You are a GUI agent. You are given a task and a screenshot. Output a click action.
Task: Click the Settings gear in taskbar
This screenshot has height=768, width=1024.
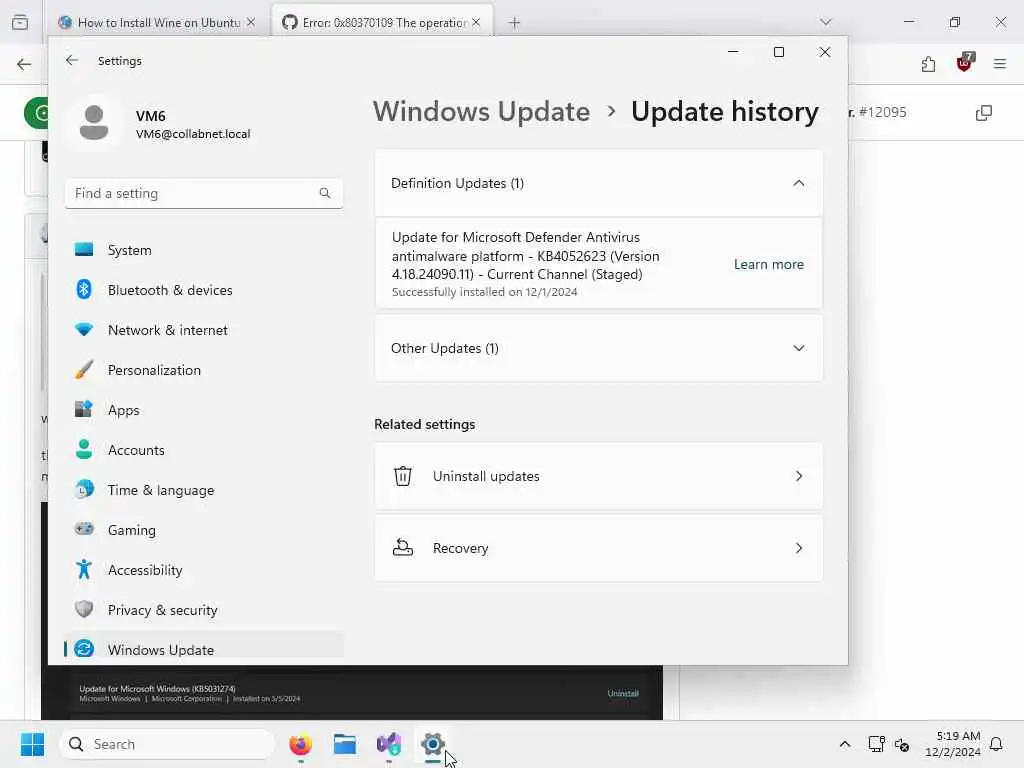point(432,744)
